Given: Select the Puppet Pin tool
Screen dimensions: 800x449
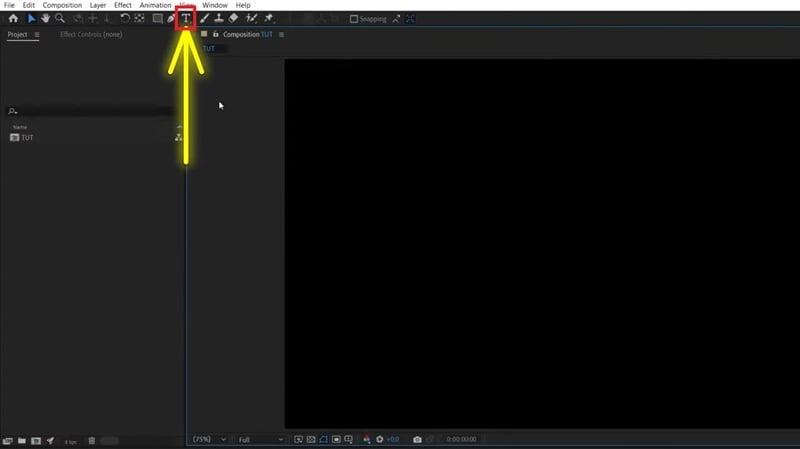Looking at the screenshot, I should pos(269,18).
